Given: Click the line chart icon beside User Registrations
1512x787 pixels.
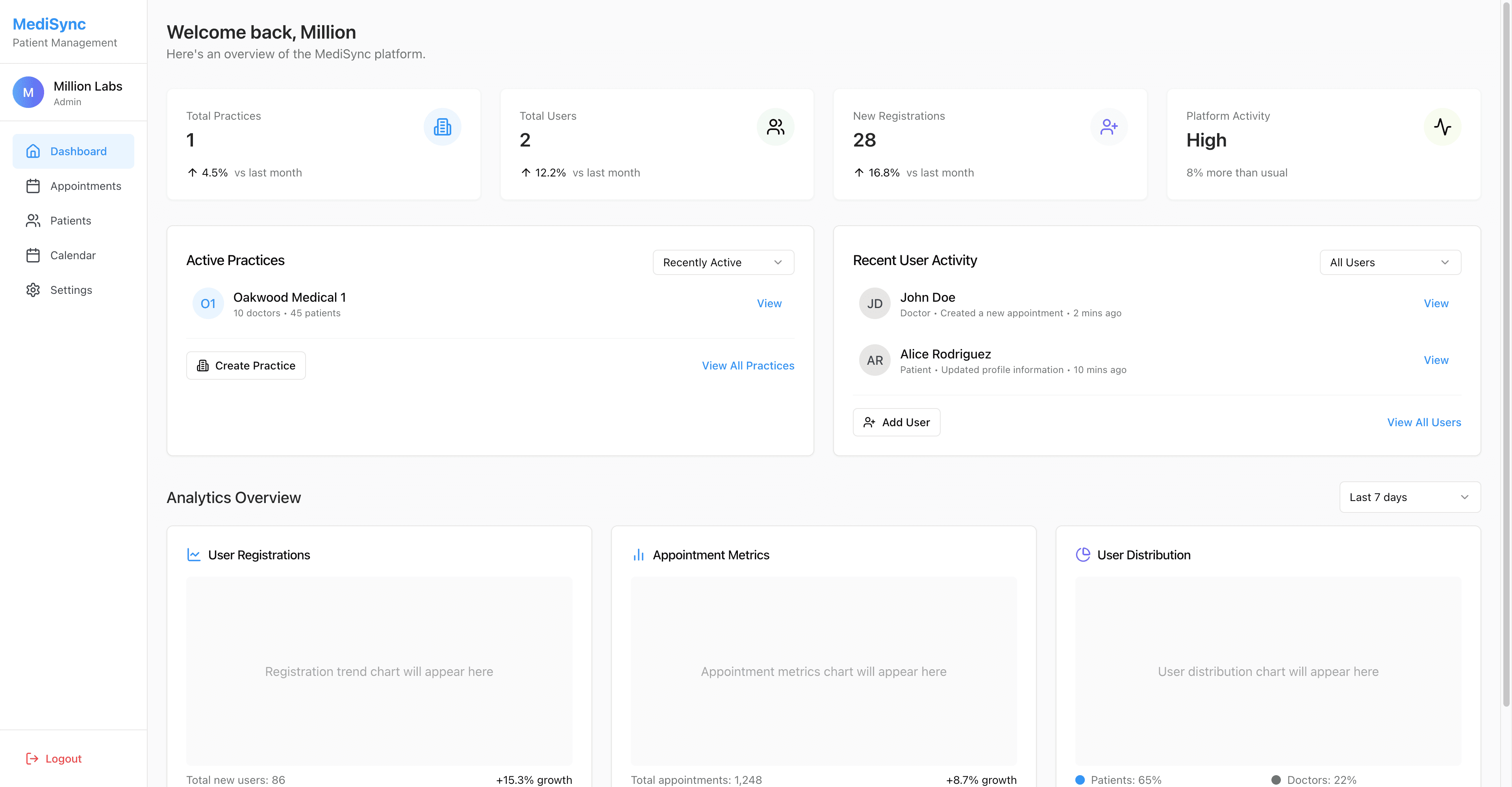Looking at the screenshot, I should click(194, 555).
